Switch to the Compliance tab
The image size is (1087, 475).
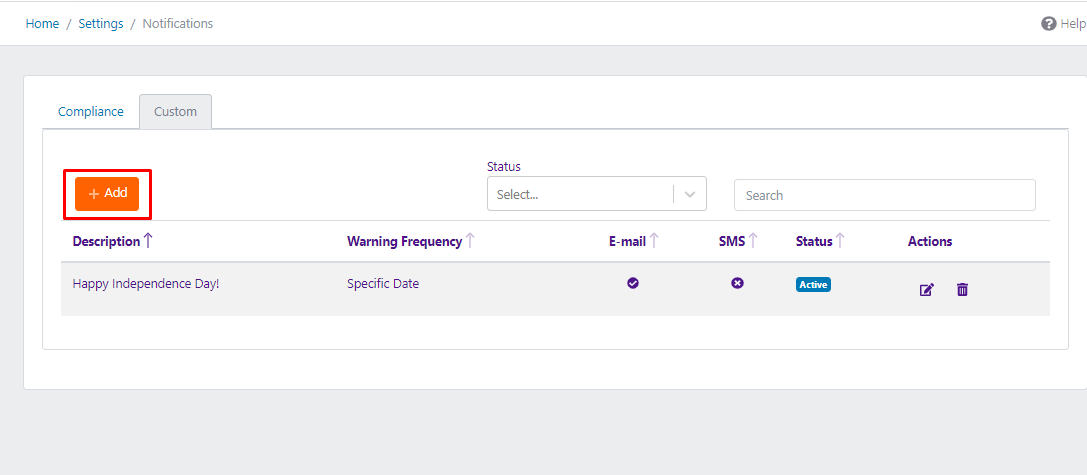(x=91, y=112)
